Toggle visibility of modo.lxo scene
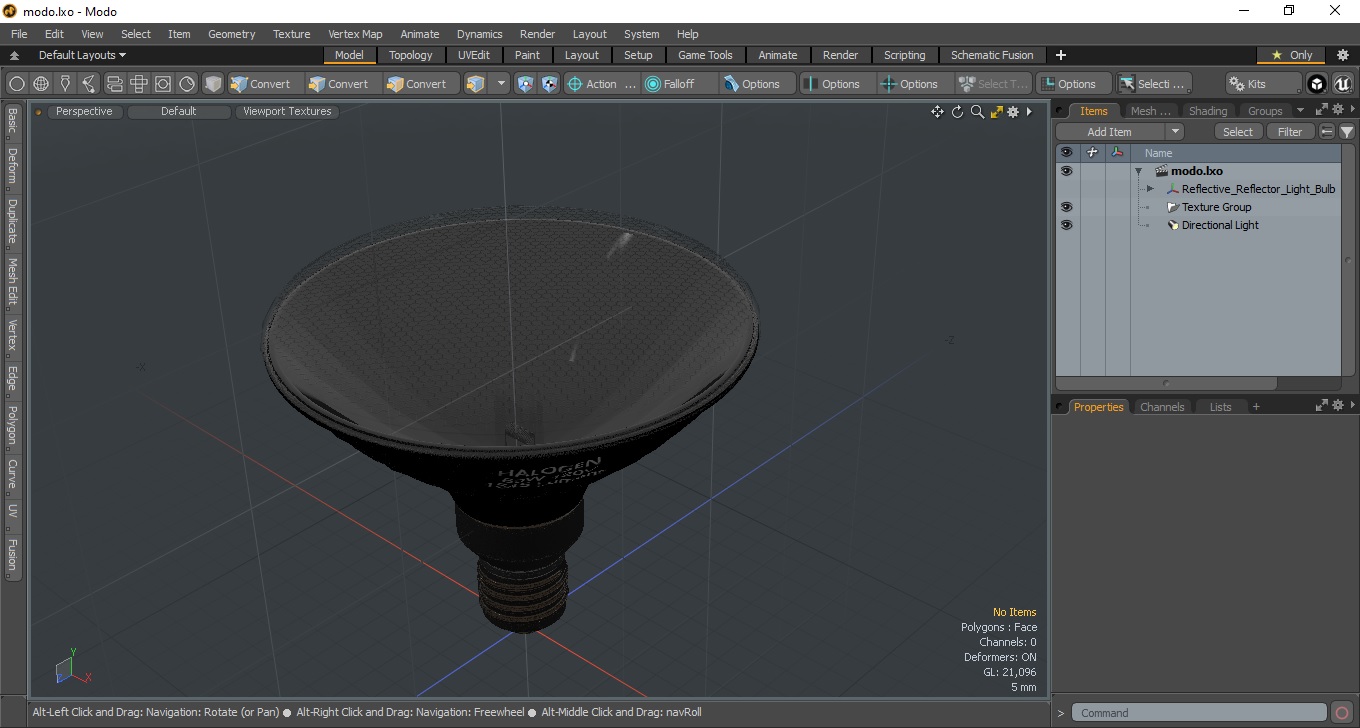The image size is (1360, 728). click(1066, 171)
